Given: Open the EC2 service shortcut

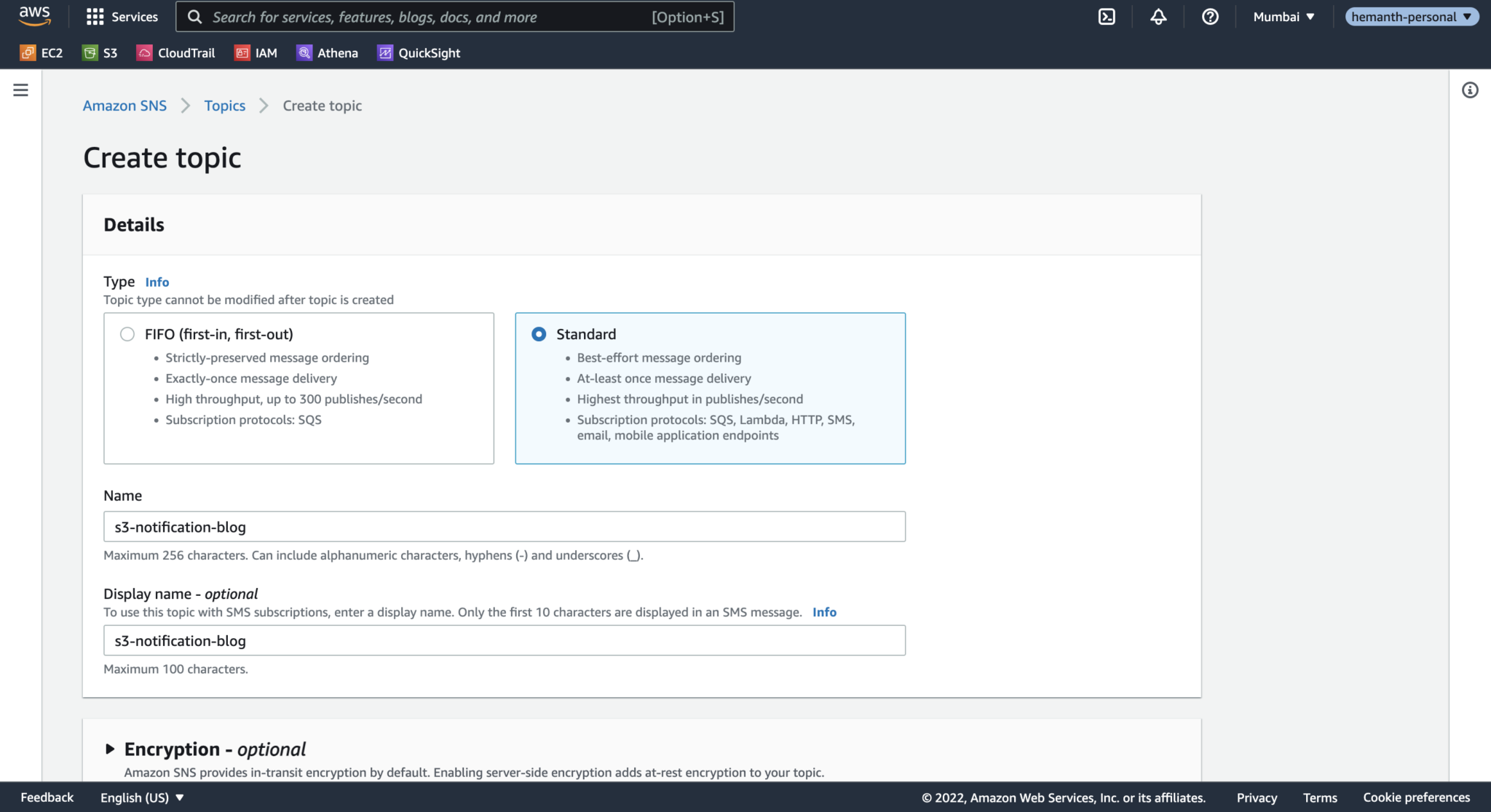Looking at the screenshot, I should [41, 52].
